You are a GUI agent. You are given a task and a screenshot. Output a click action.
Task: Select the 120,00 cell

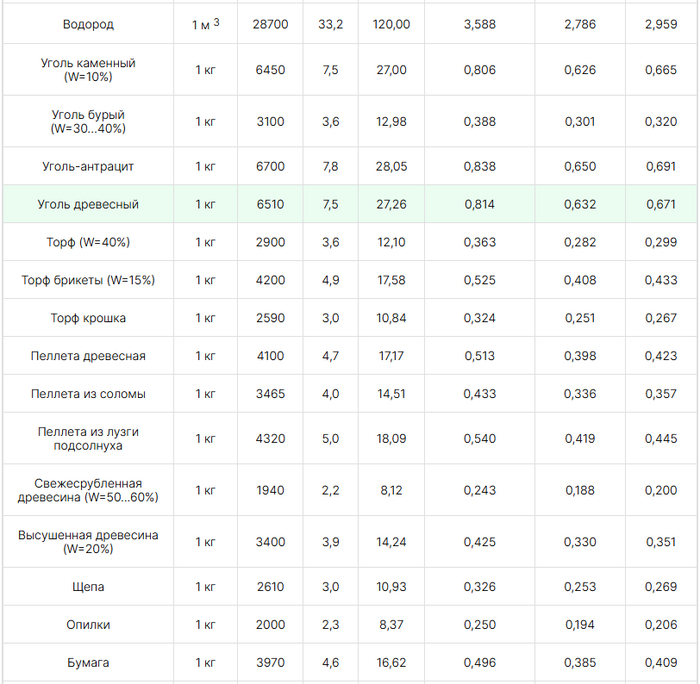click(x=391, y=24)
